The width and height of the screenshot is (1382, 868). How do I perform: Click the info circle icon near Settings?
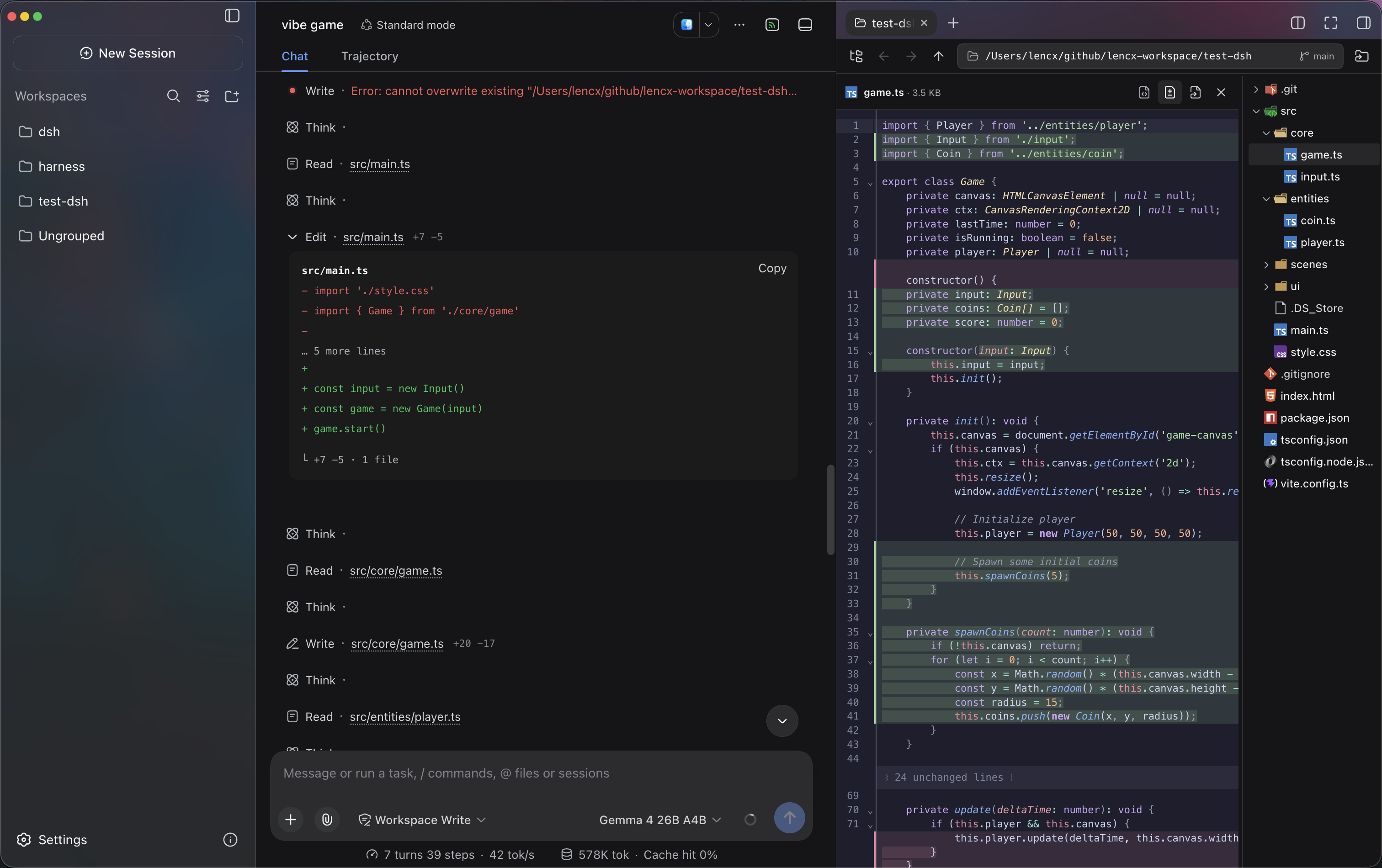point(230,840)
